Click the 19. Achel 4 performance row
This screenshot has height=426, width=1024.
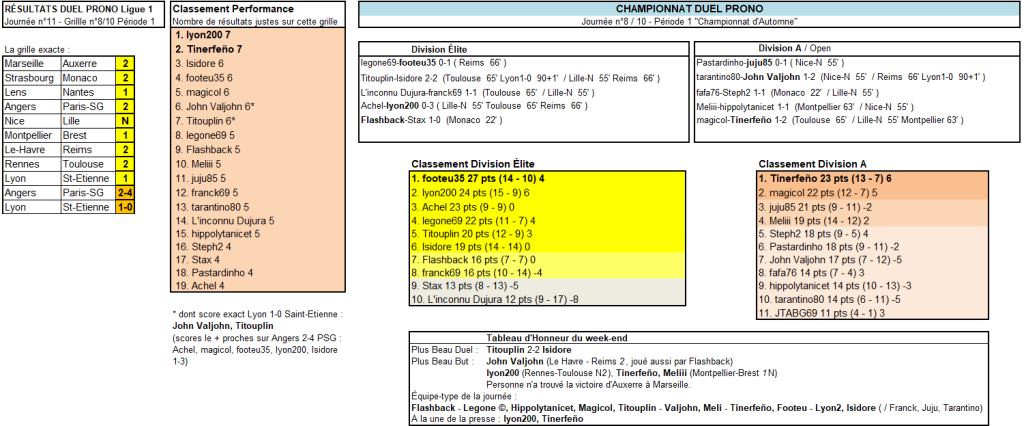point(200,285)
